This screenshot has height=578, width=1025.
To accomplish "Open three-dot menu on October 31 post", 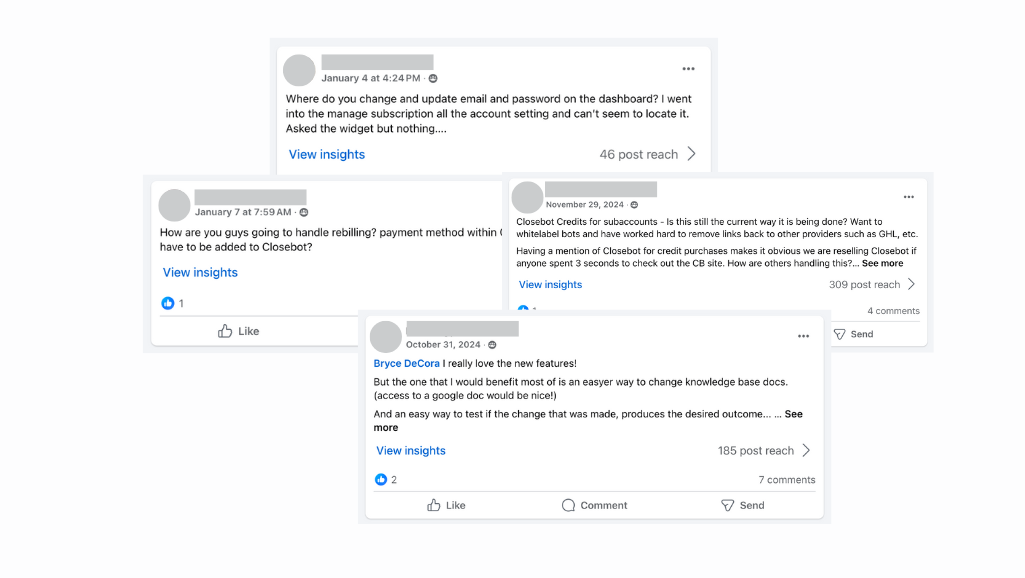I will pyautogui.click(x=803, y=336).
